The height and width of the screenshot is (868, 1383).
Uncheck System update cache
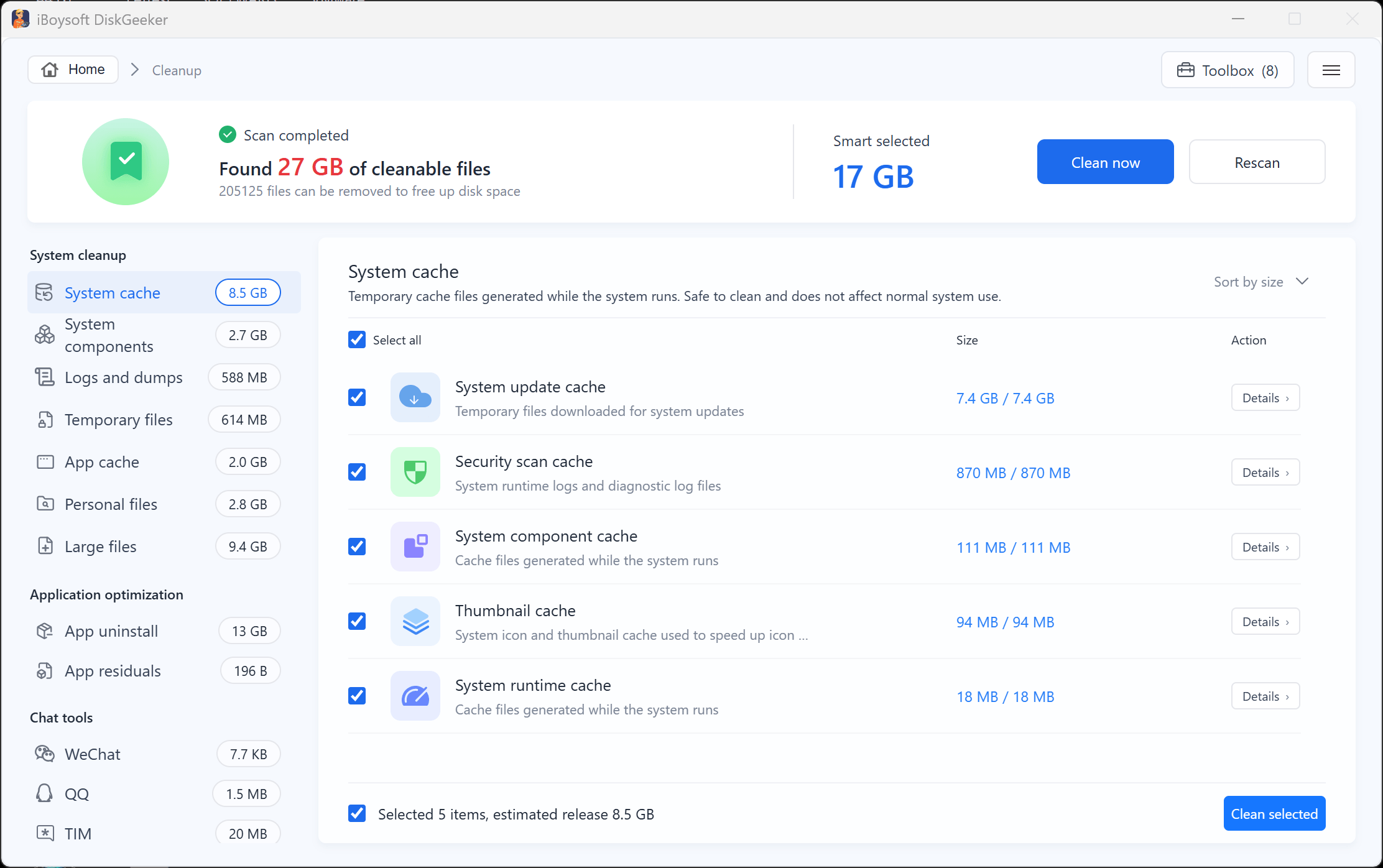pos(357,397)
